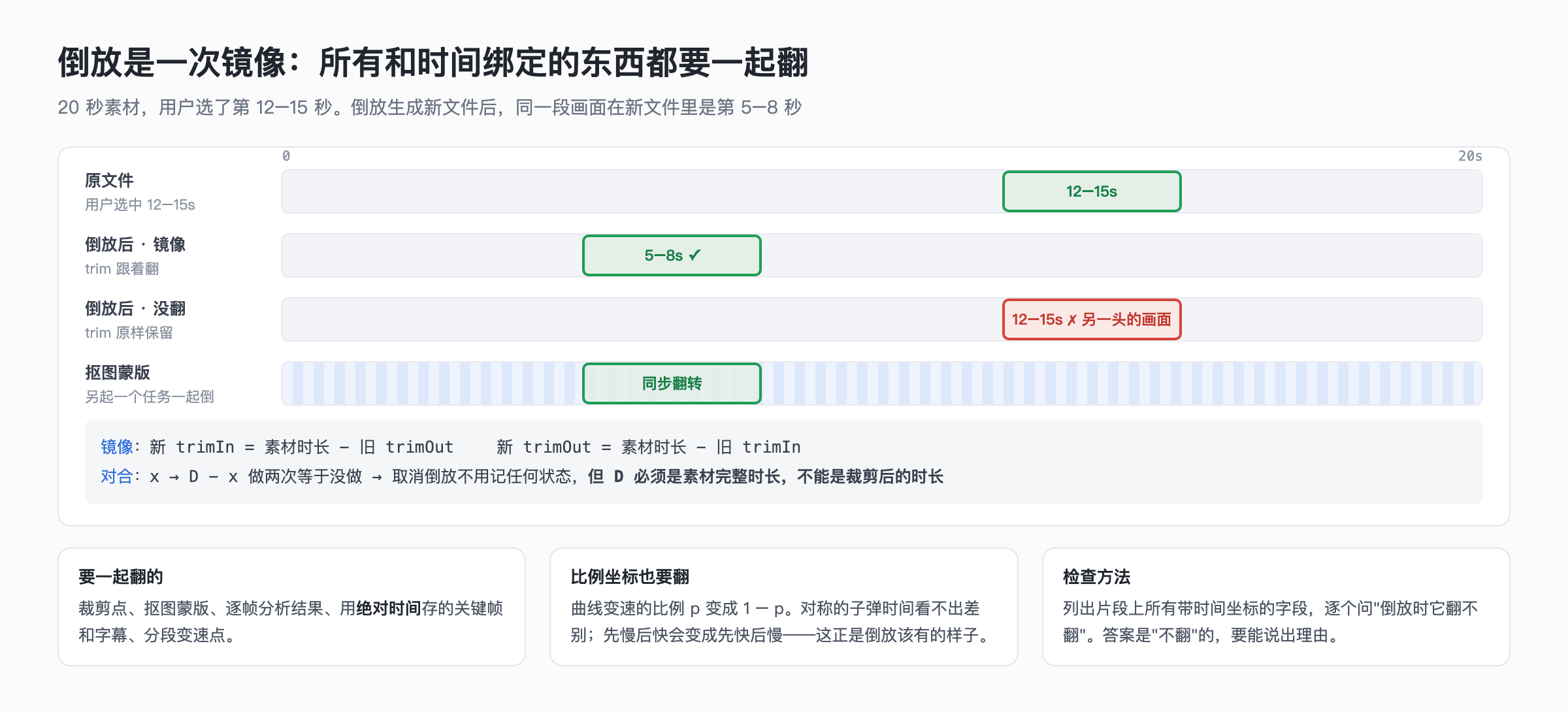The height and width of the screenshot is (712, 1568).
Task: Click the 抠图蒙版 row label
Action: (118, 372)
